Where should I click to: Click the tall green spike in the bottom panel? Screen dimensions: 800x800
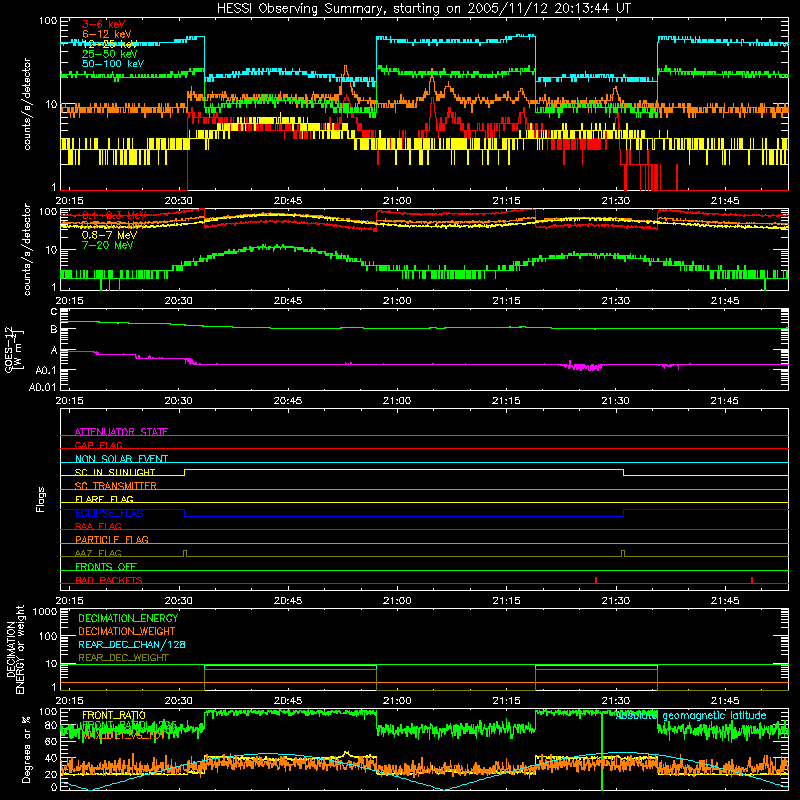(602, 751)
